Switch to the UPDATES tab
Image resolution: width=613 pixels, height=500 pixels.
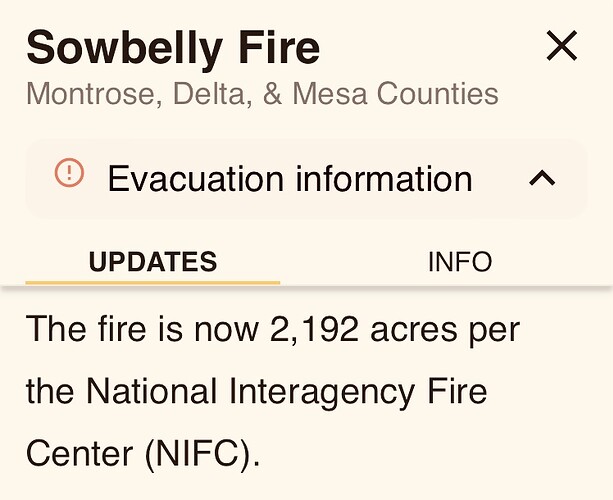pos(152,262)
